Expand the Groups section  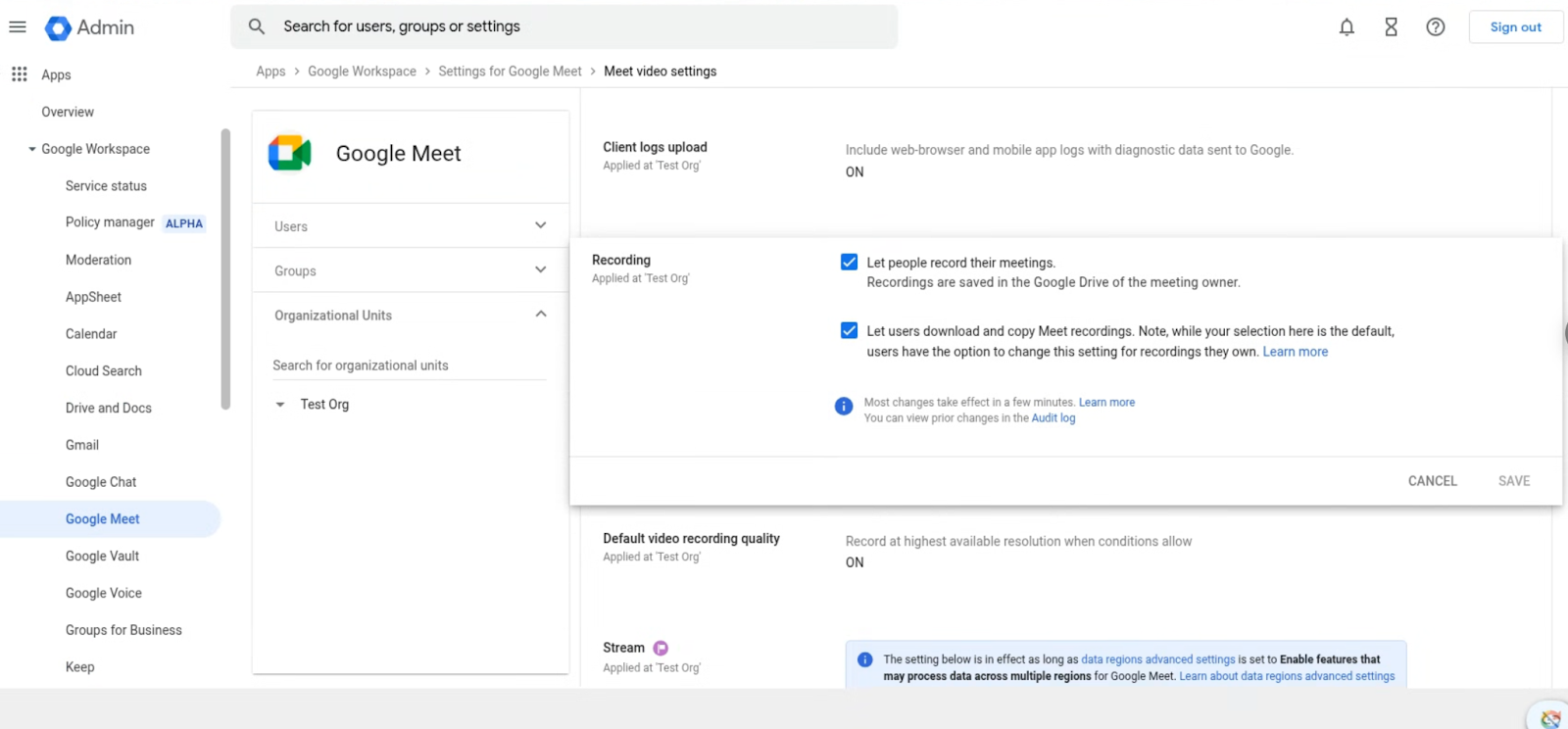point(540,270)
